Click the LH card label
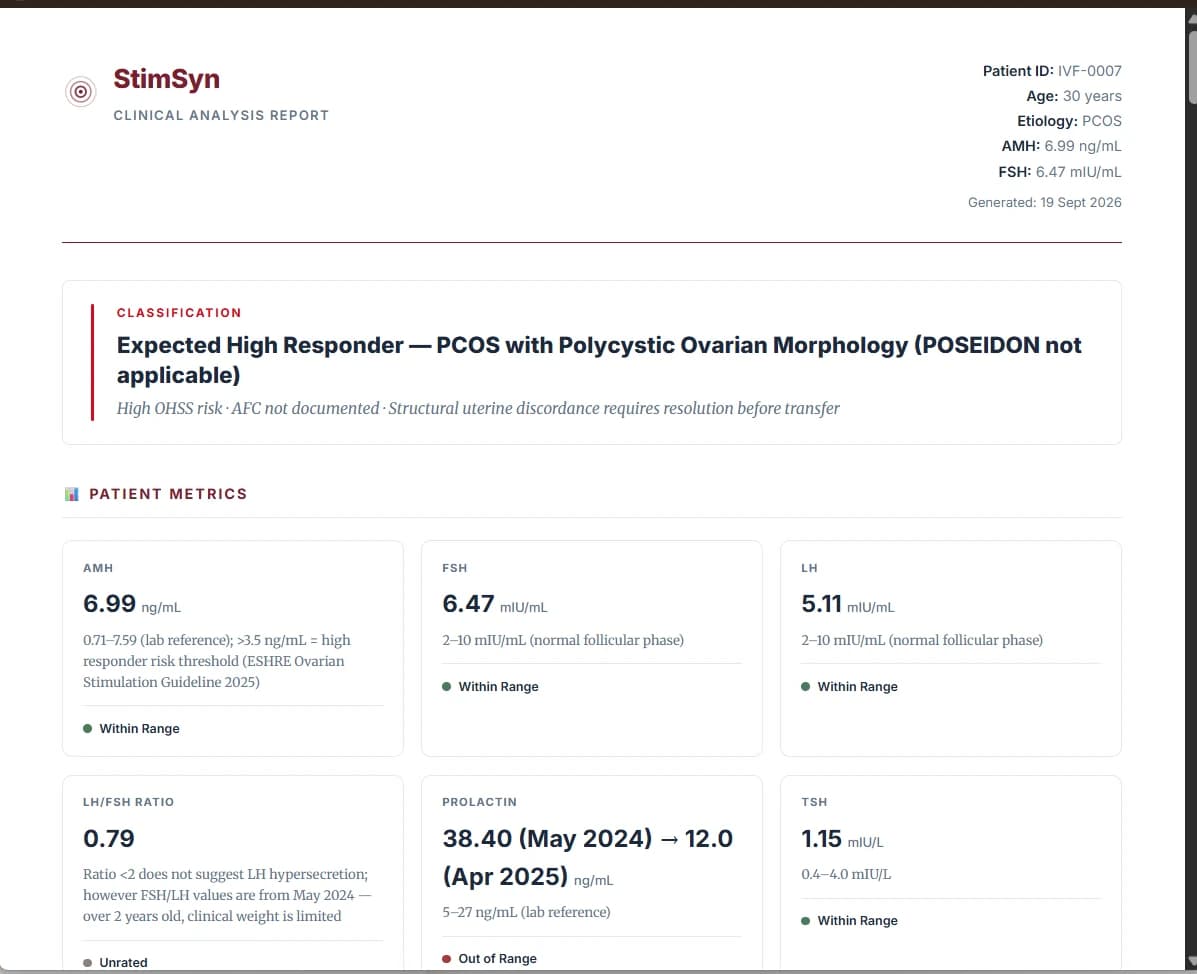The width and height of the screenshot is (1197, 974). 809,568
